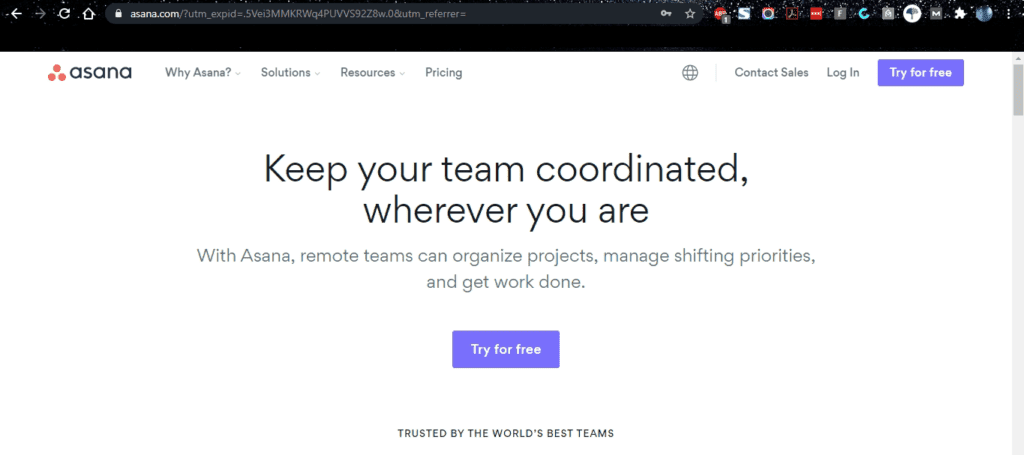Open the Pricing page
The image size is (1024, 455).
443,73
